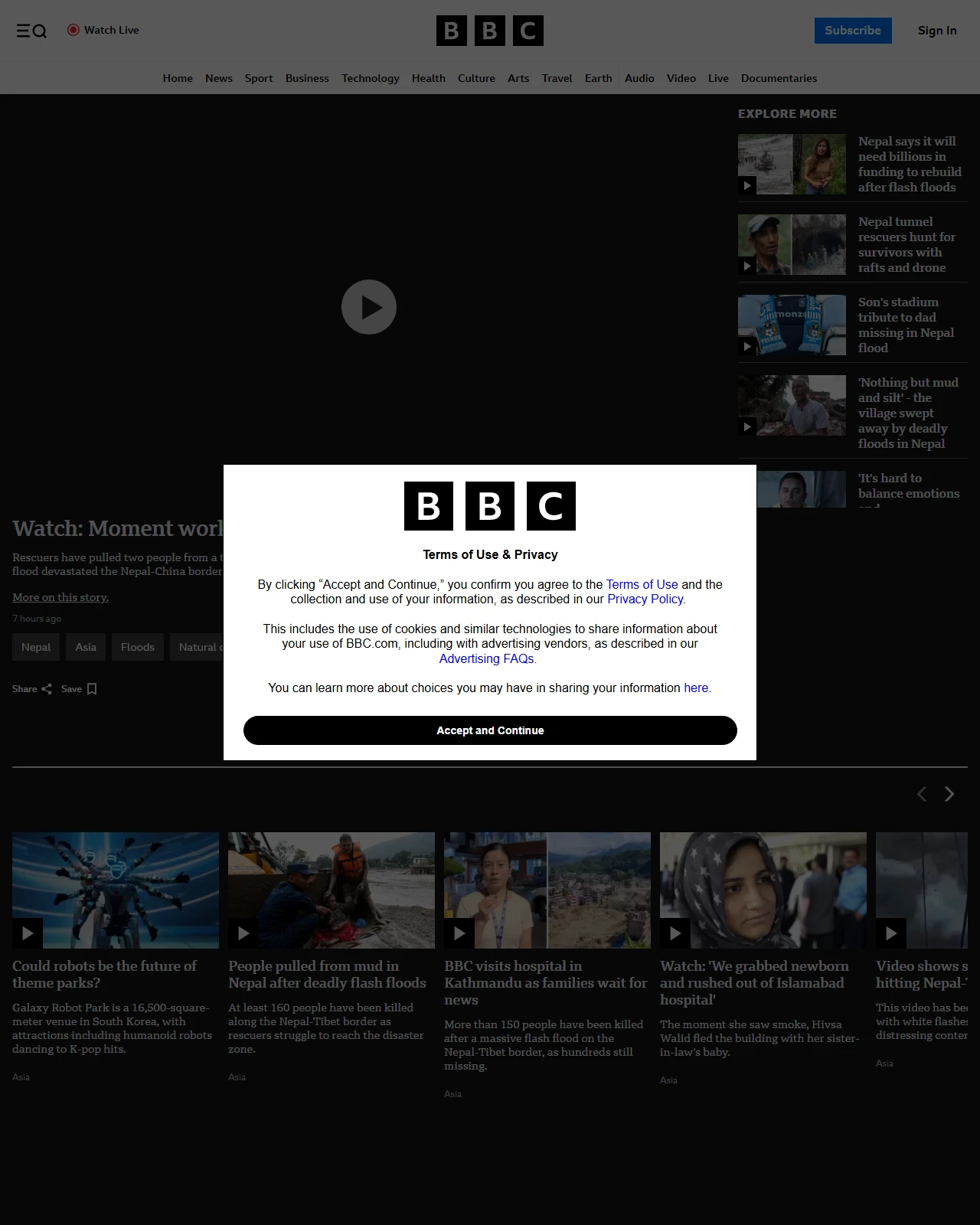The height and width of the screenshot is (1225, 980).
Task: Click Accept and Continue button
Action: (490, 730)
